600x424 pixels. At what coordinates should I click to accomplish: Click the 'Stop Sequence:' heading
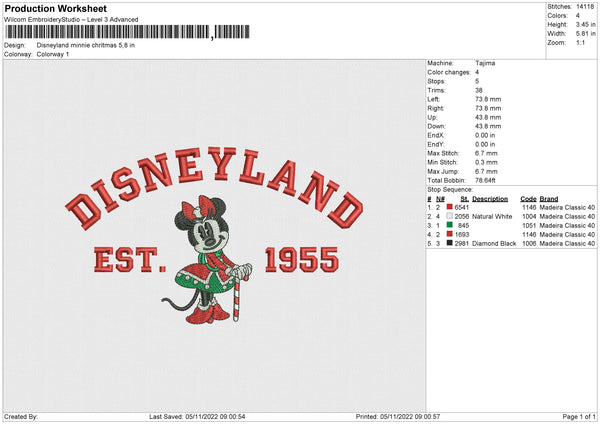[x=450, y=189]
